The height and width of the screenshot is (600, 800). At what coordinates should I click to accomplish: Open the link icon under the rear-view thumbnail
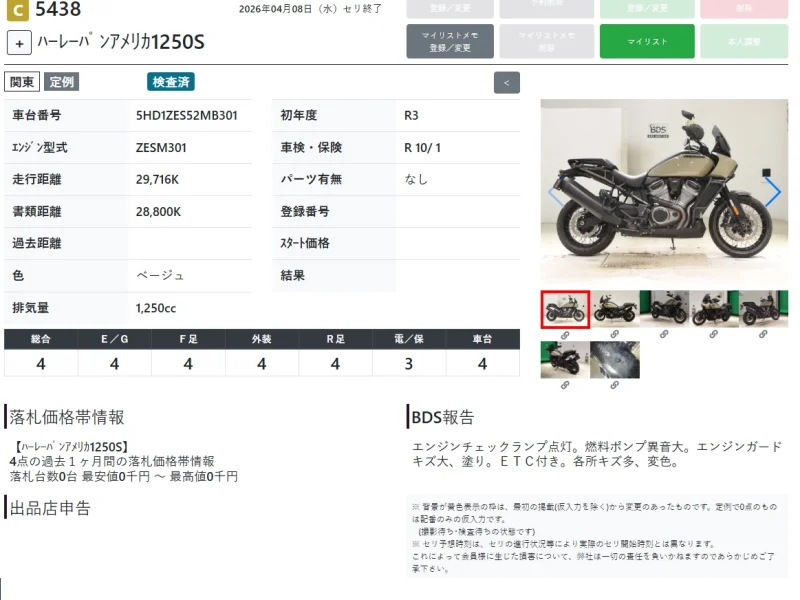click(x=565, y=385)
